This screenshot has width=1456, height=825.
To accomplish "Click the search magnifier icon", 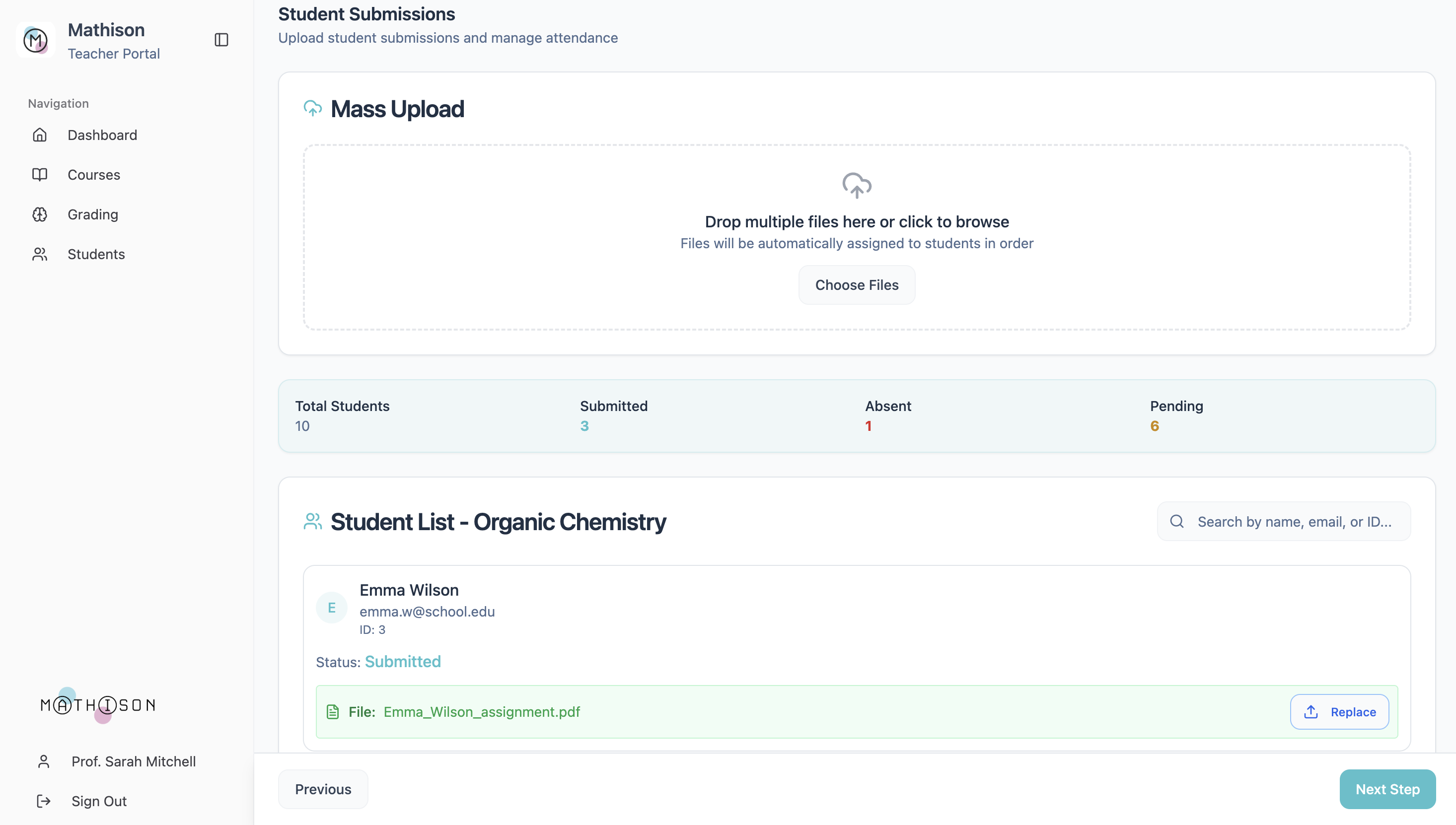I will point(1176,521).
